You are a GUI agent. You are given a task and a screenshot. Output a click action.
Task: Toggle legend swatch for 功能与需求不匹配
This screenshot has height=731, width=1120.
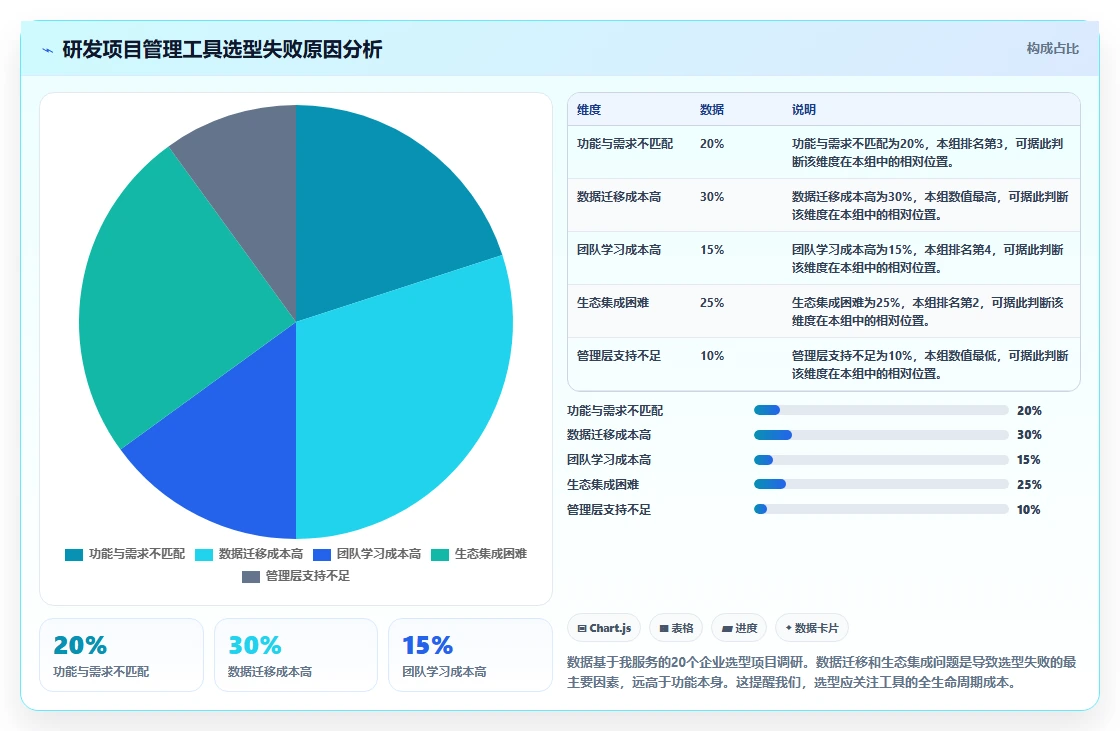click(x=74, y=555)
